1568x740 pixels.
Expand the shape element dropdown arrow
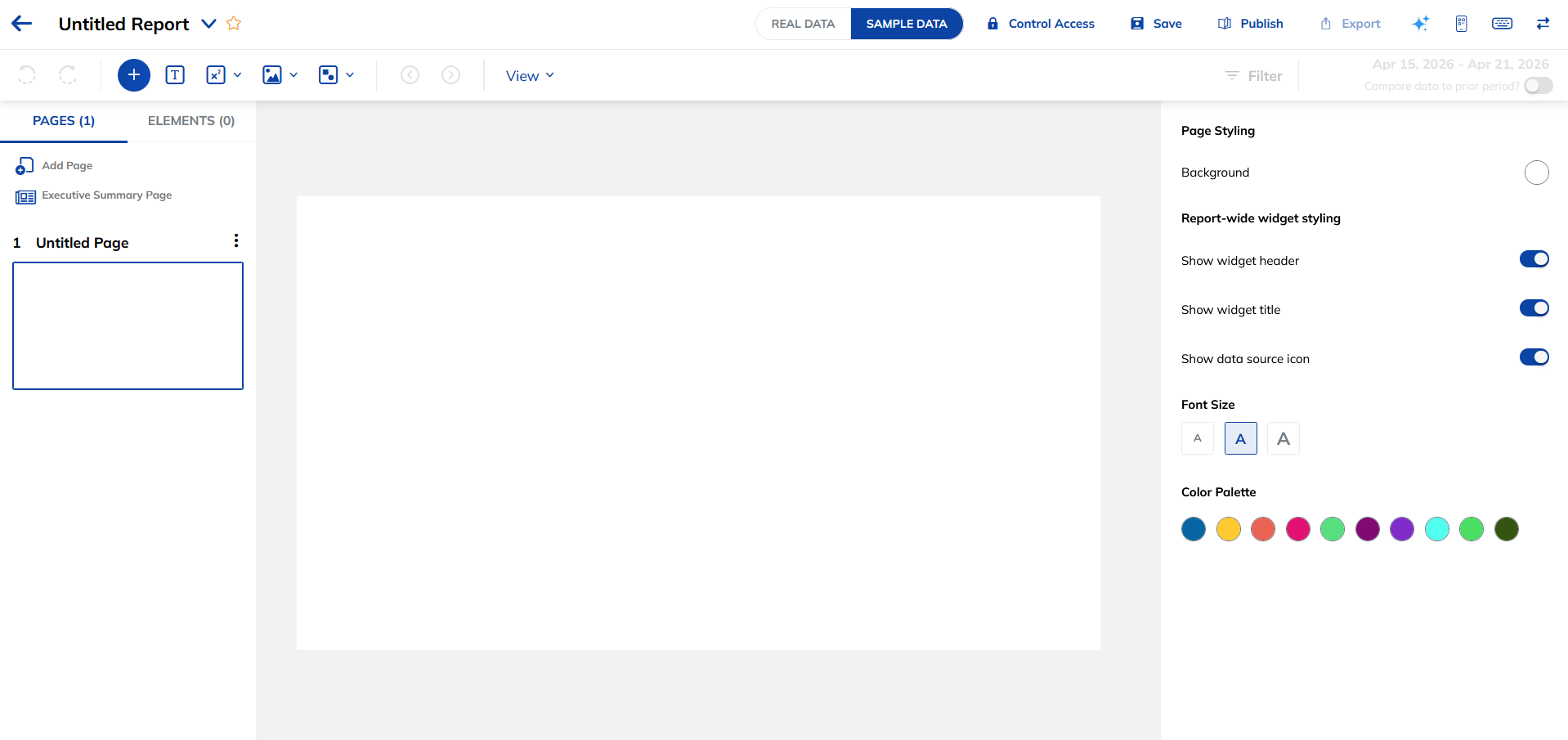351,75
